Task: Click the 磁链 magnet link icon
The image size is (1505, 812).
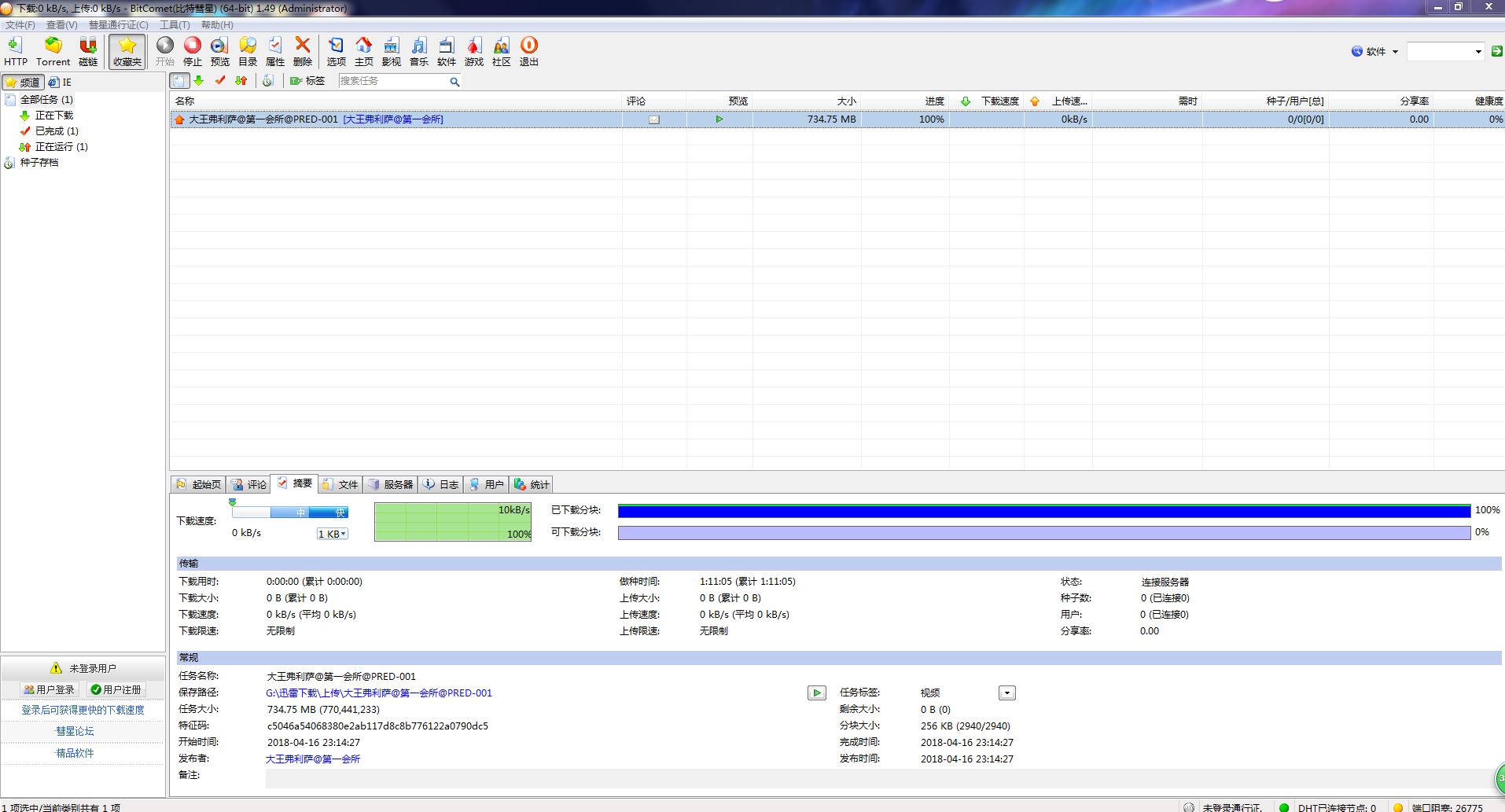Action: [88, 51]
